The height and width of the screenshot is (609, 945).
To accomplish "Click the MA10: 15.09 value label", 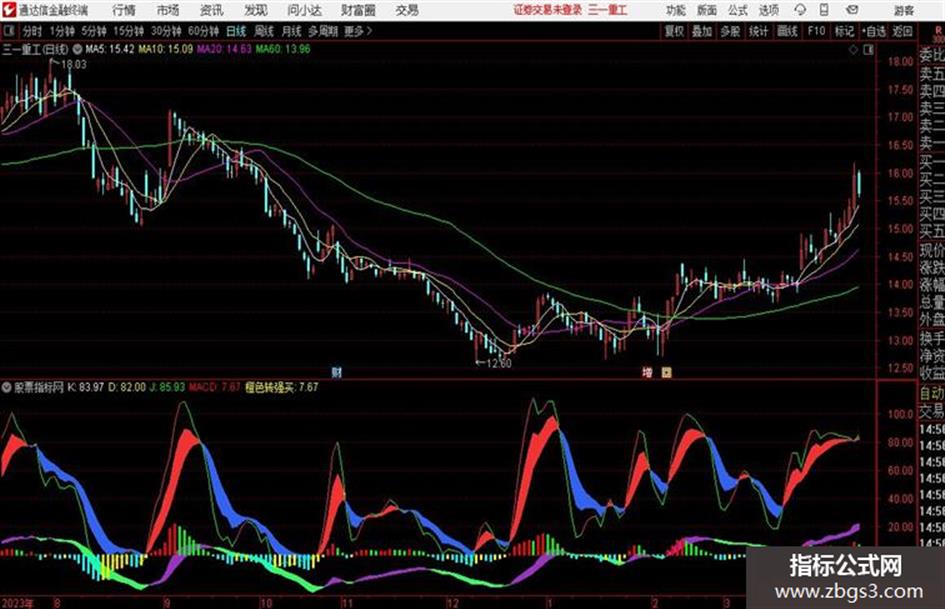I will 166,49.
